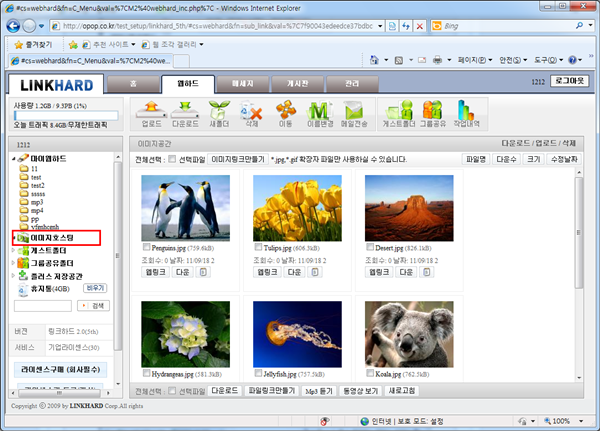Expand the 플러스 저장공간 tree node
The height and width of the screenshot is (431, 600).
coord(13,276)
